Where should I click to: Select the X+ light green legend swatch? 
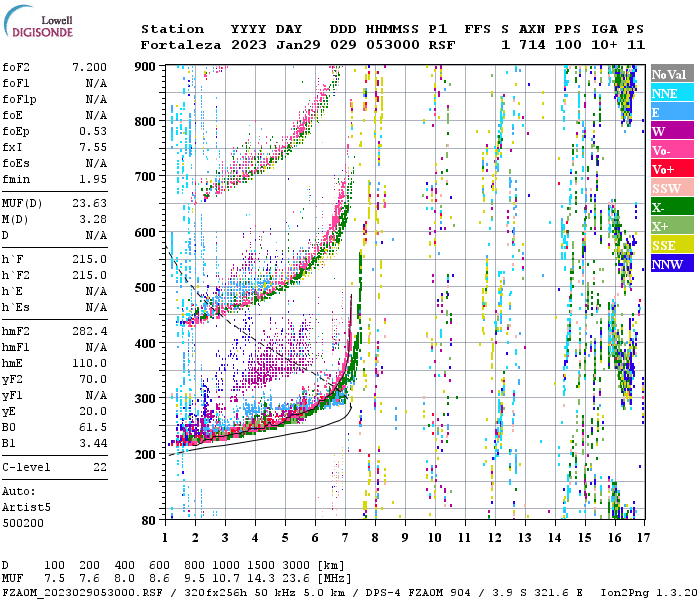point(672,226)
